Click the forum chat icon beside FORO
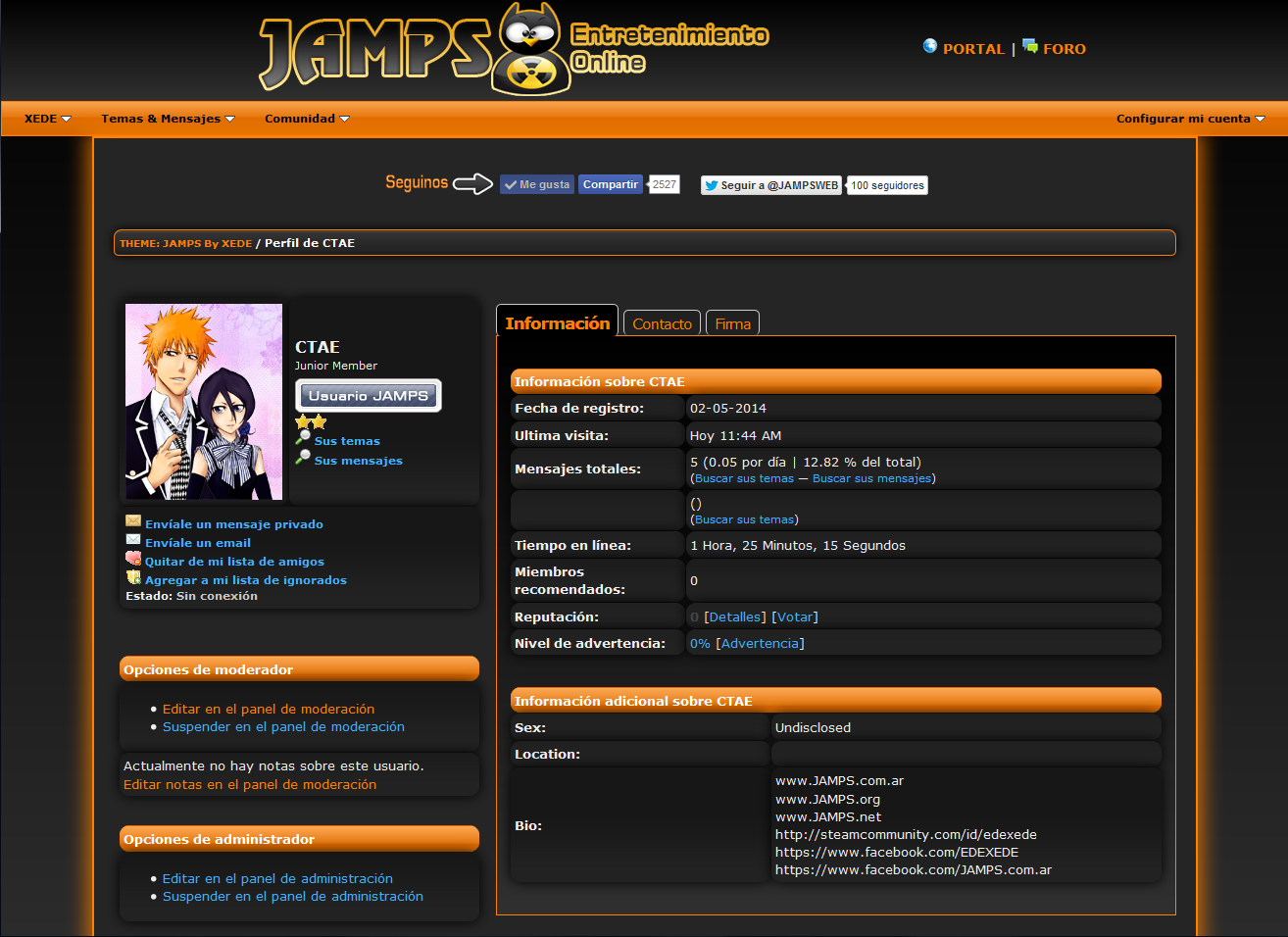Image resolution: width=1288 pixels, height=937 pixels. pos(1029,46)
